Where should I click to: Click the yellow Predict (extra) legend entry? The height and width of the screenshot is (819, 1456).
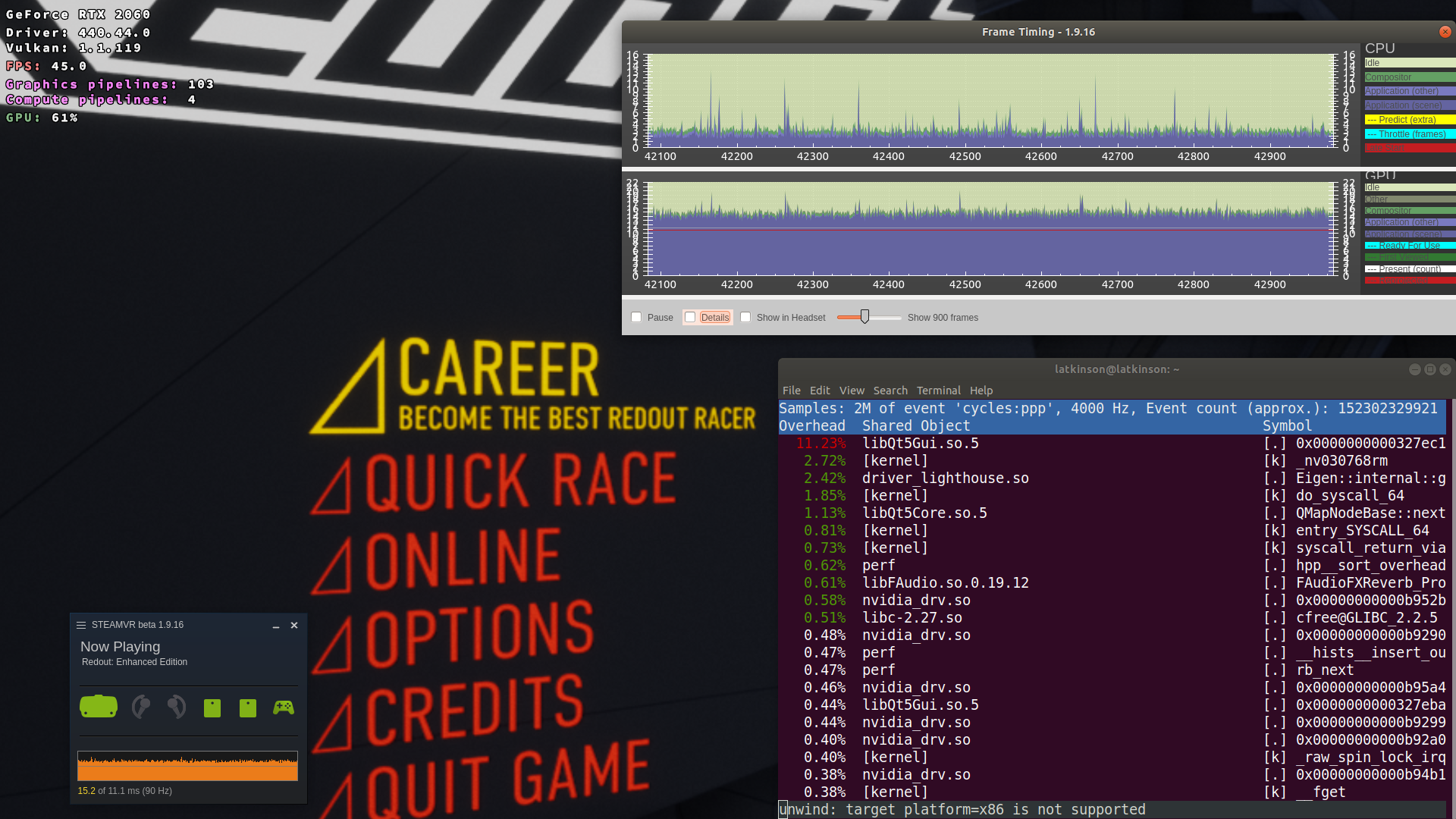pos(1410,120)
